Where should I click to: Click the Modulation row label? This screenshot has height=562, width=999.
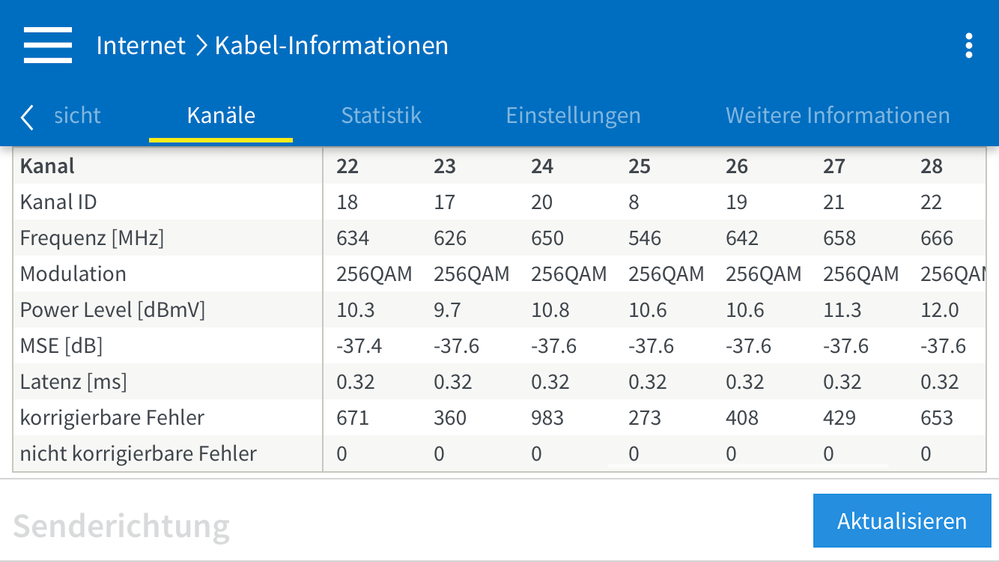click(73, 274)
